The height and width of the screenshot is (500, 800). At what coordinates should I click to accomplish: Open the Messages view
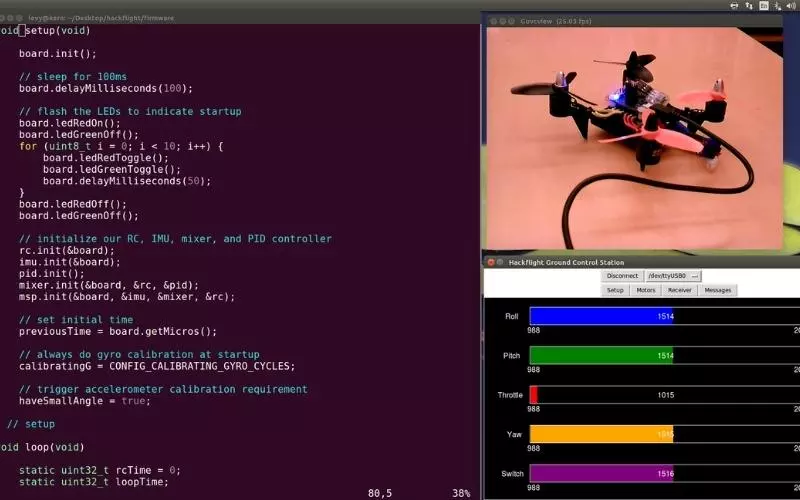click(x=717, y=290)
